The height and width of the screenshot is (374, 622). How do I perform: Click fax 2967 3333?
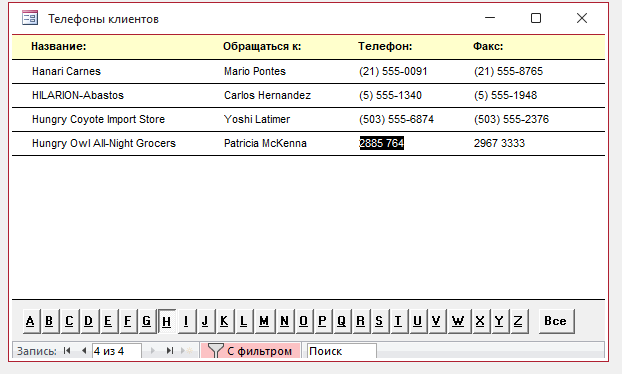499,143
